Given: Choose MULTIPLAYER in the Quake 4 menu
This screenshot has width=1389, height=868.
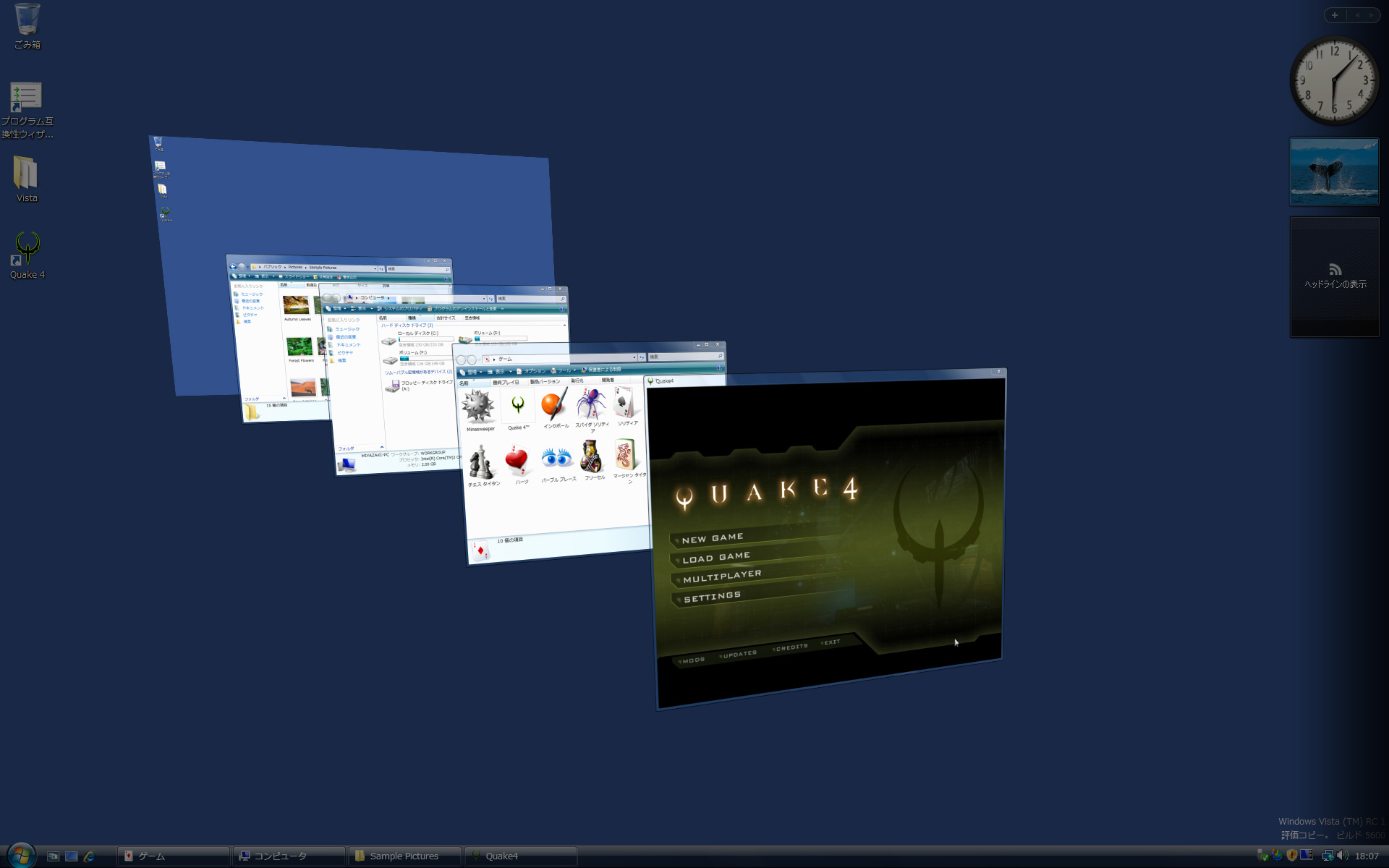Looking at the screenshot, I should (722, 576).
